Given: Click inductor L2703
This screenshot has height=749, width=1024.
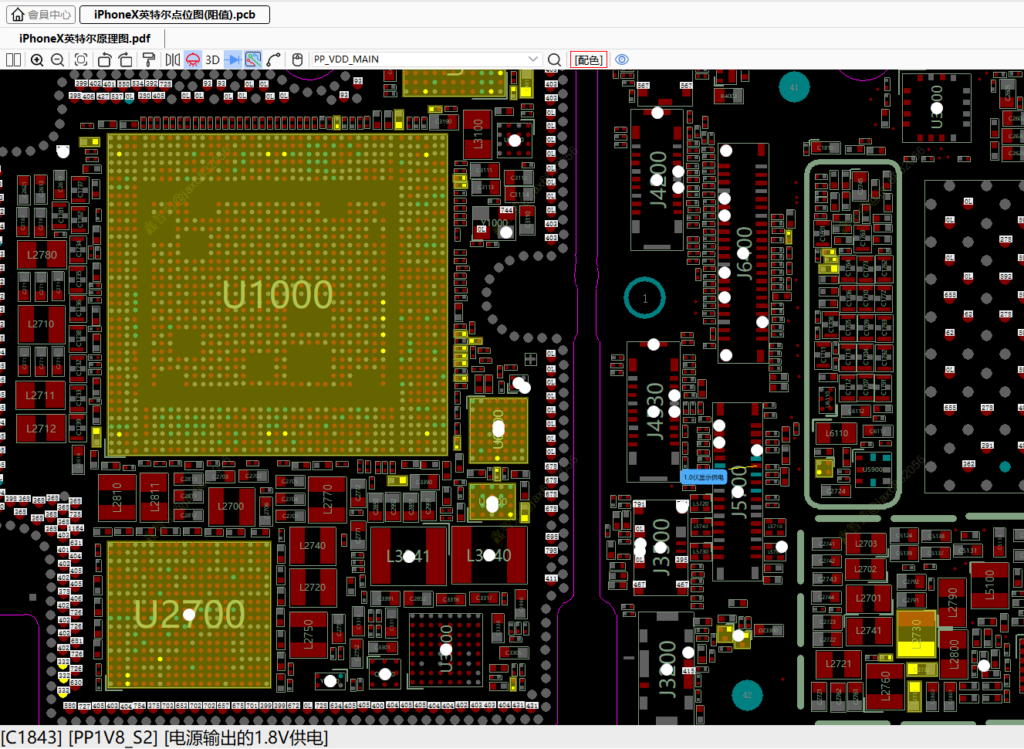Looking at the screenshot, I should pos(866,543).
